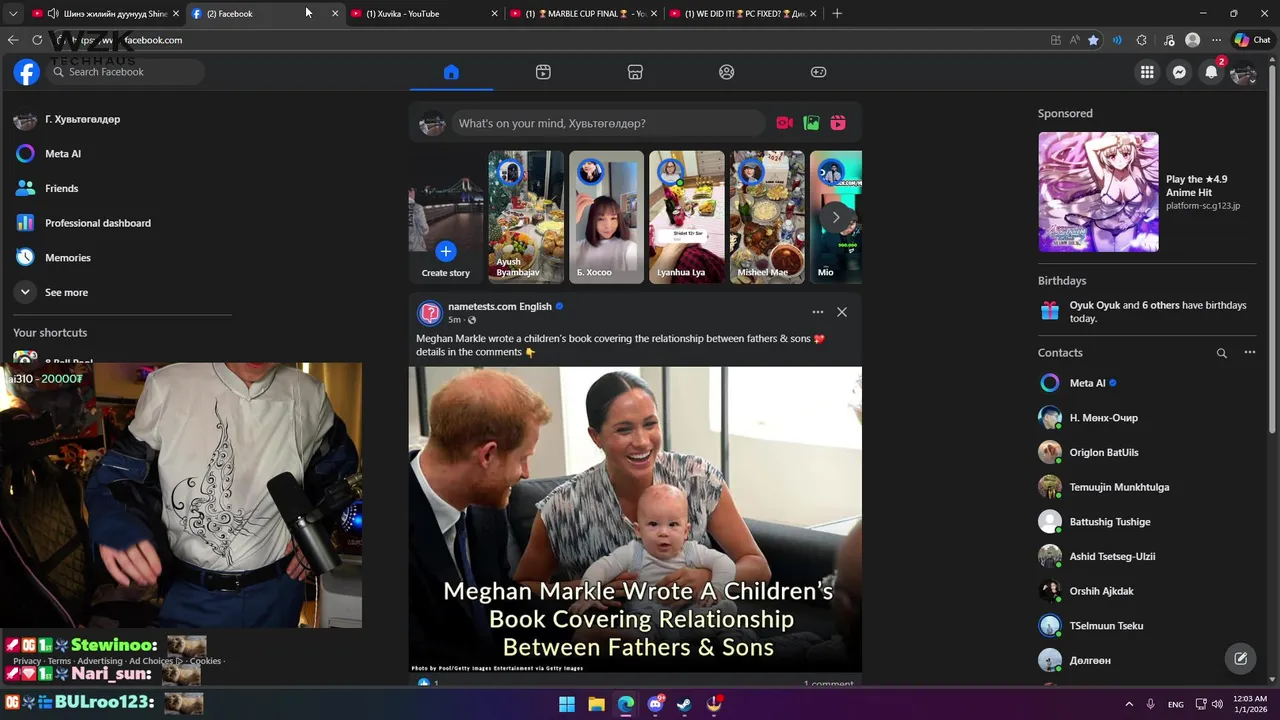Image resolution: width=1280 pixels, height=720 pixels.
Task: Create a new story
Action: click(446, 217)
